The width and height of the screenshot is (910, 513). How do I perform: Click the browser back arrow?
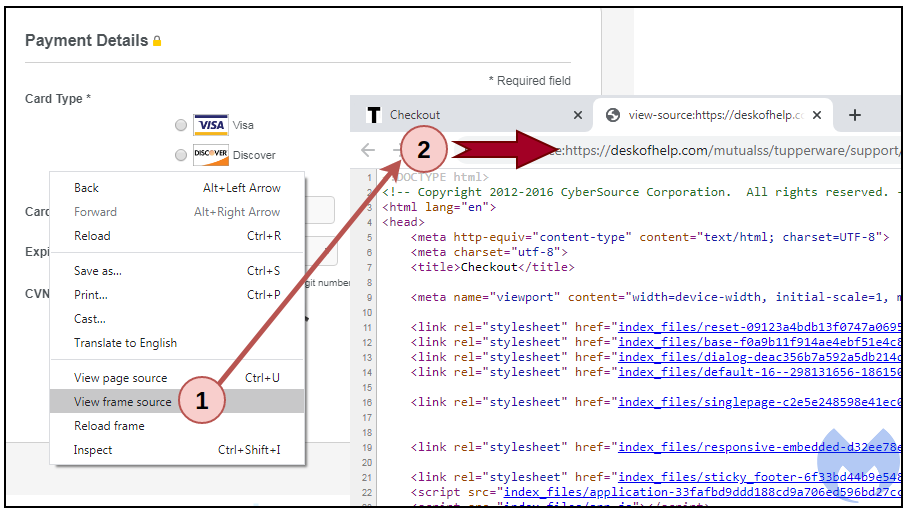pos(368,151)
